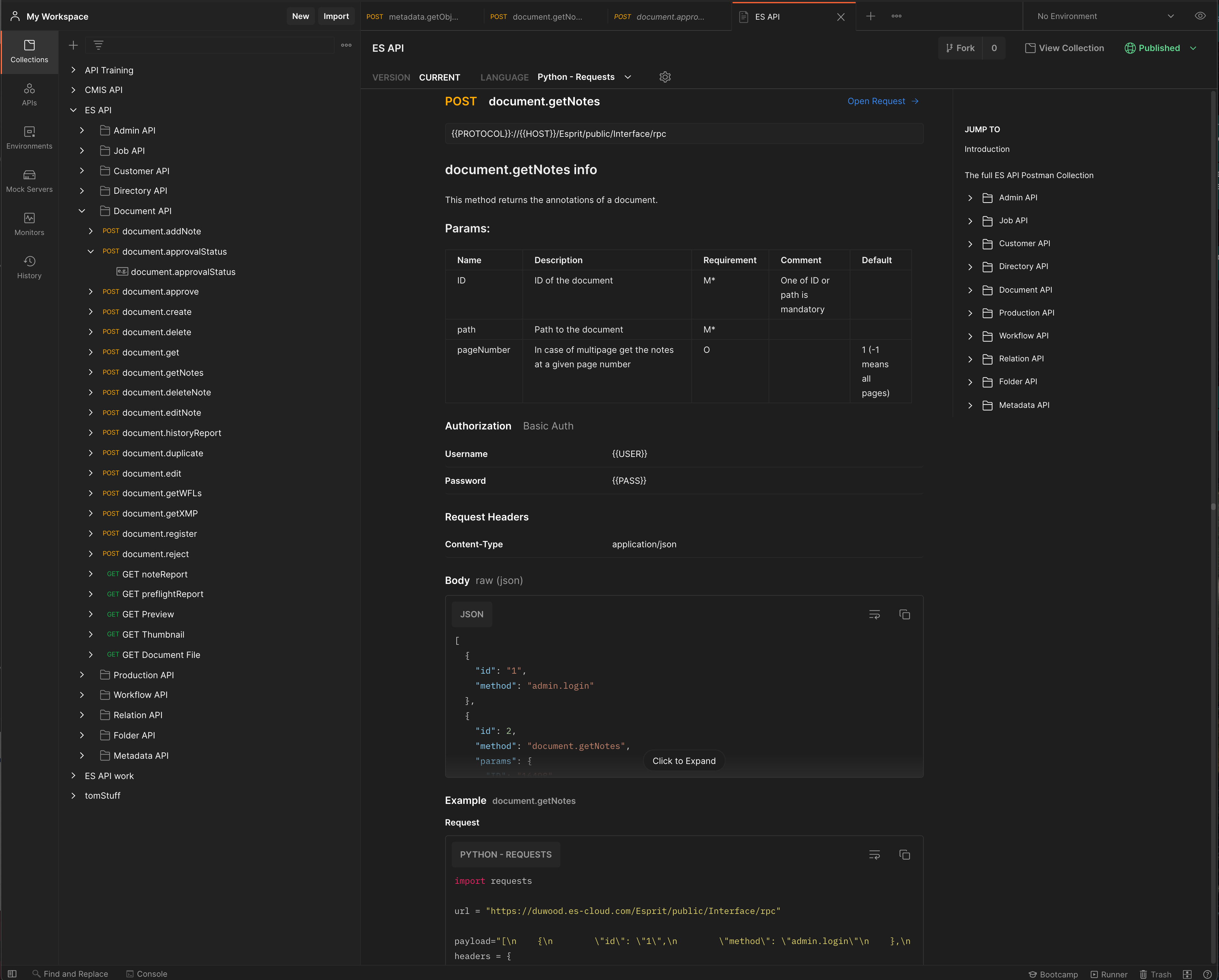Collapse the ES API collection

[73, 110]
